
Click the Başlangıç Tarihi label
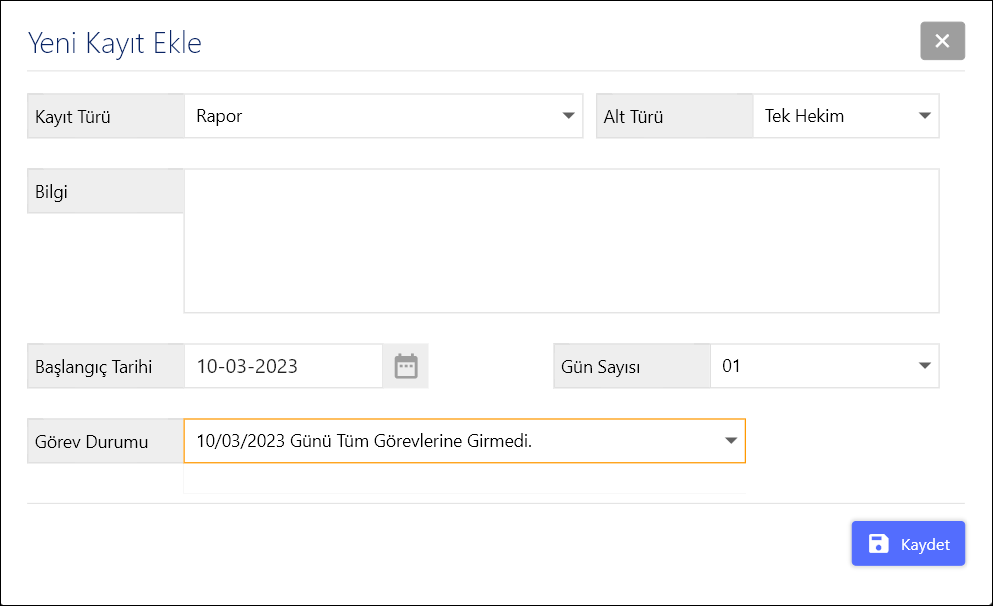[93, 367]
